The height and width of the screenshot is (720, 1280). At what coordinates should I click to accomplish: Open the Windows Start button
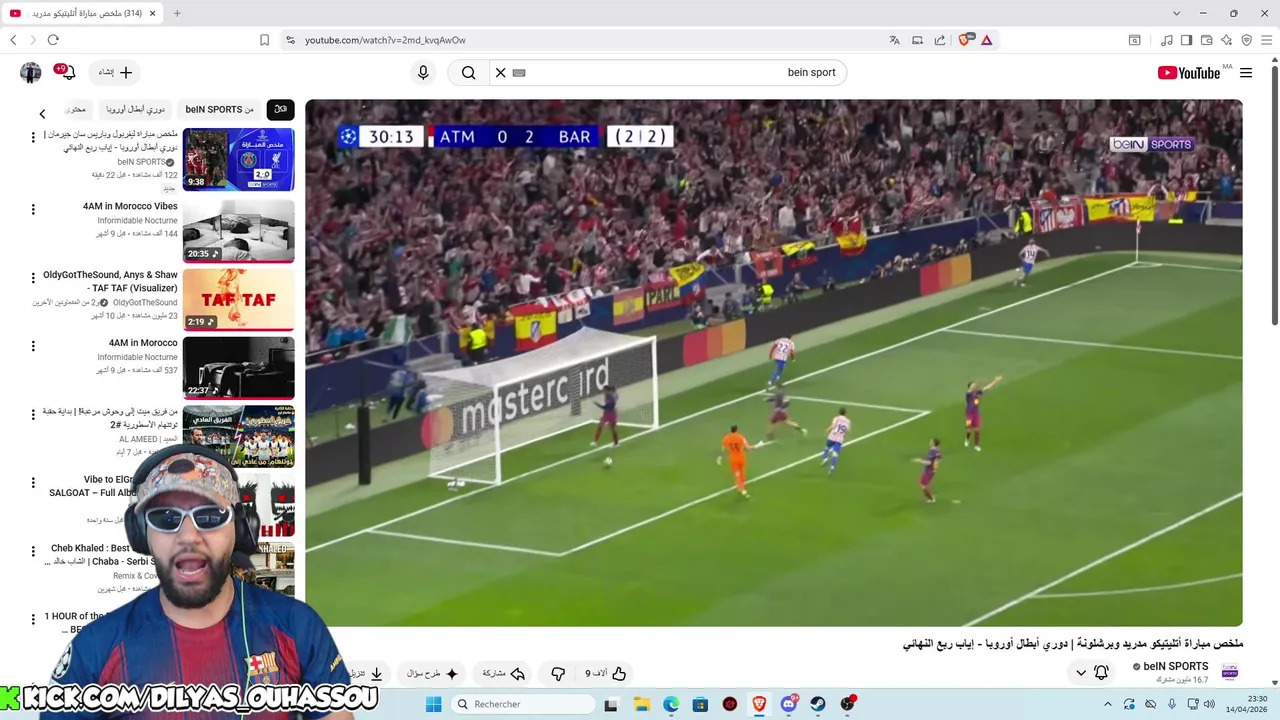[x=433, y=704]
